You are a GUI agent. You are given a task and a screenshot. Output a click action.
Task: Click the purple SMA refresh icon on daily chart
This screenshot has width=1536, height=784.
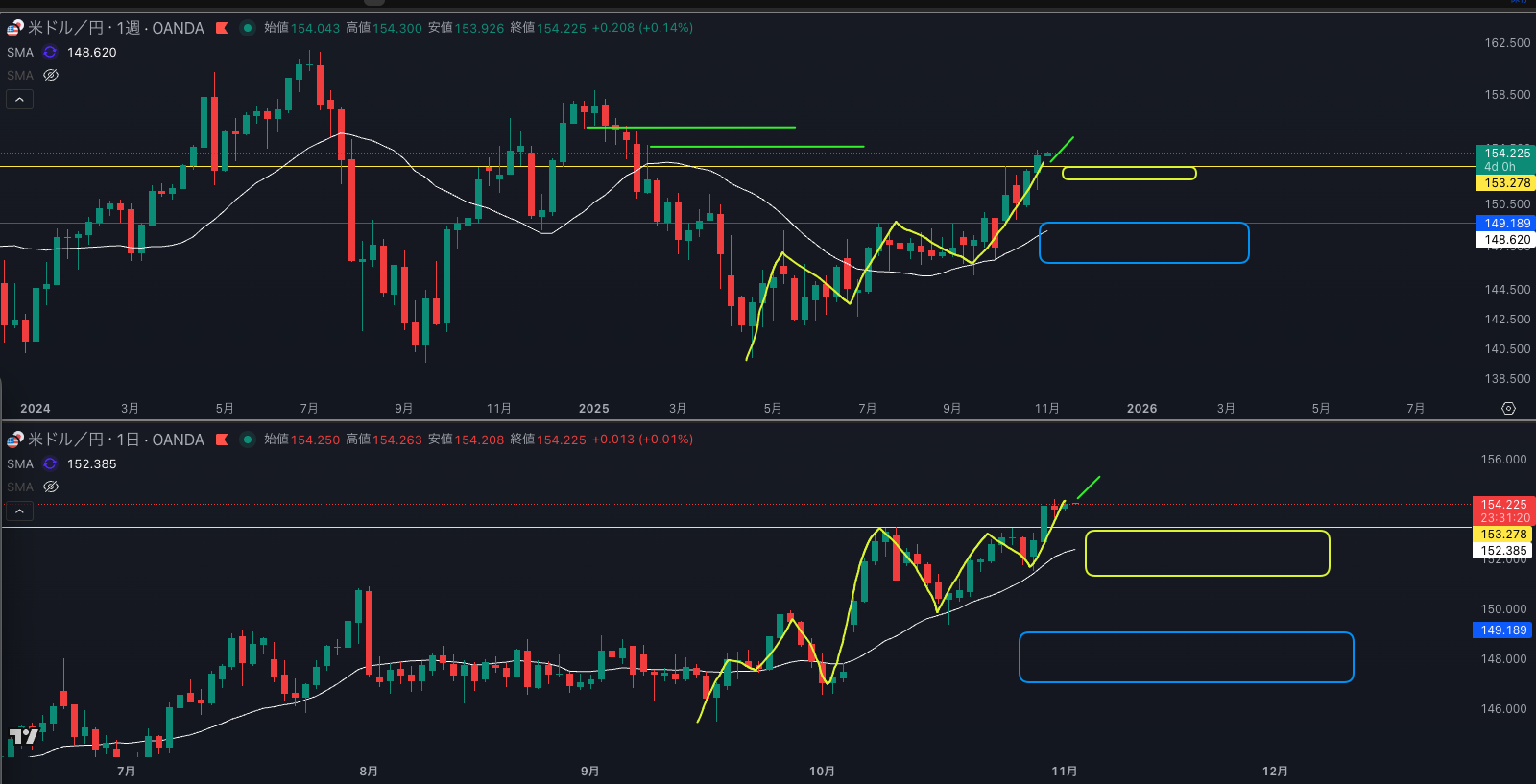50,464
